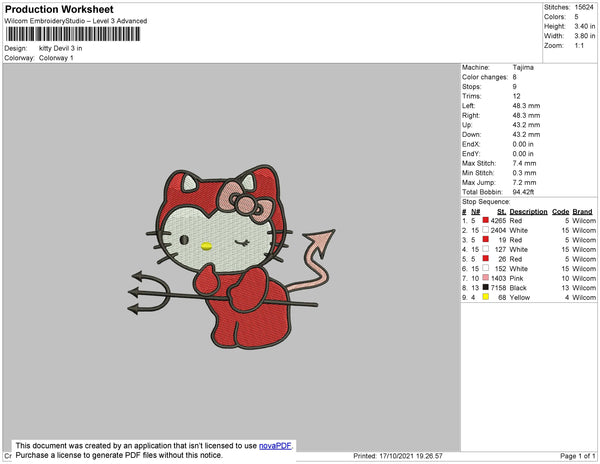The image size is (600, 464).
Task: Click the red swatch for 26 stitches
Action: (486, 258)
